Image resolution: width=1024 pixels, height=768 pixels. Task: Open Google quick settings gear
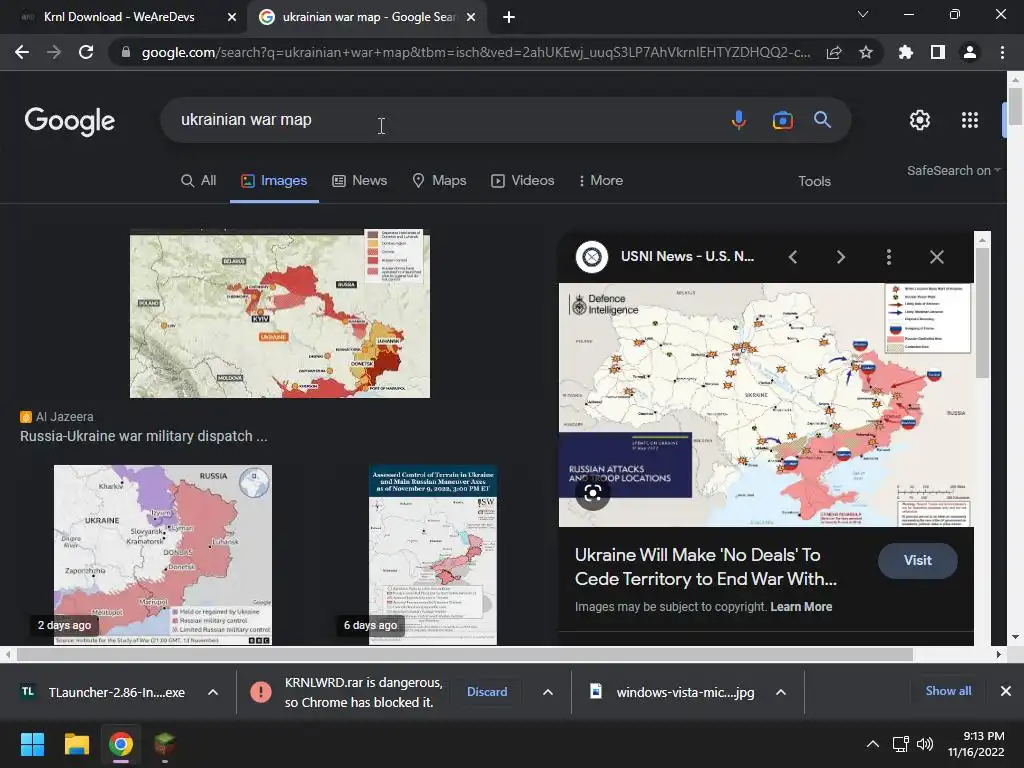point(920,120)
